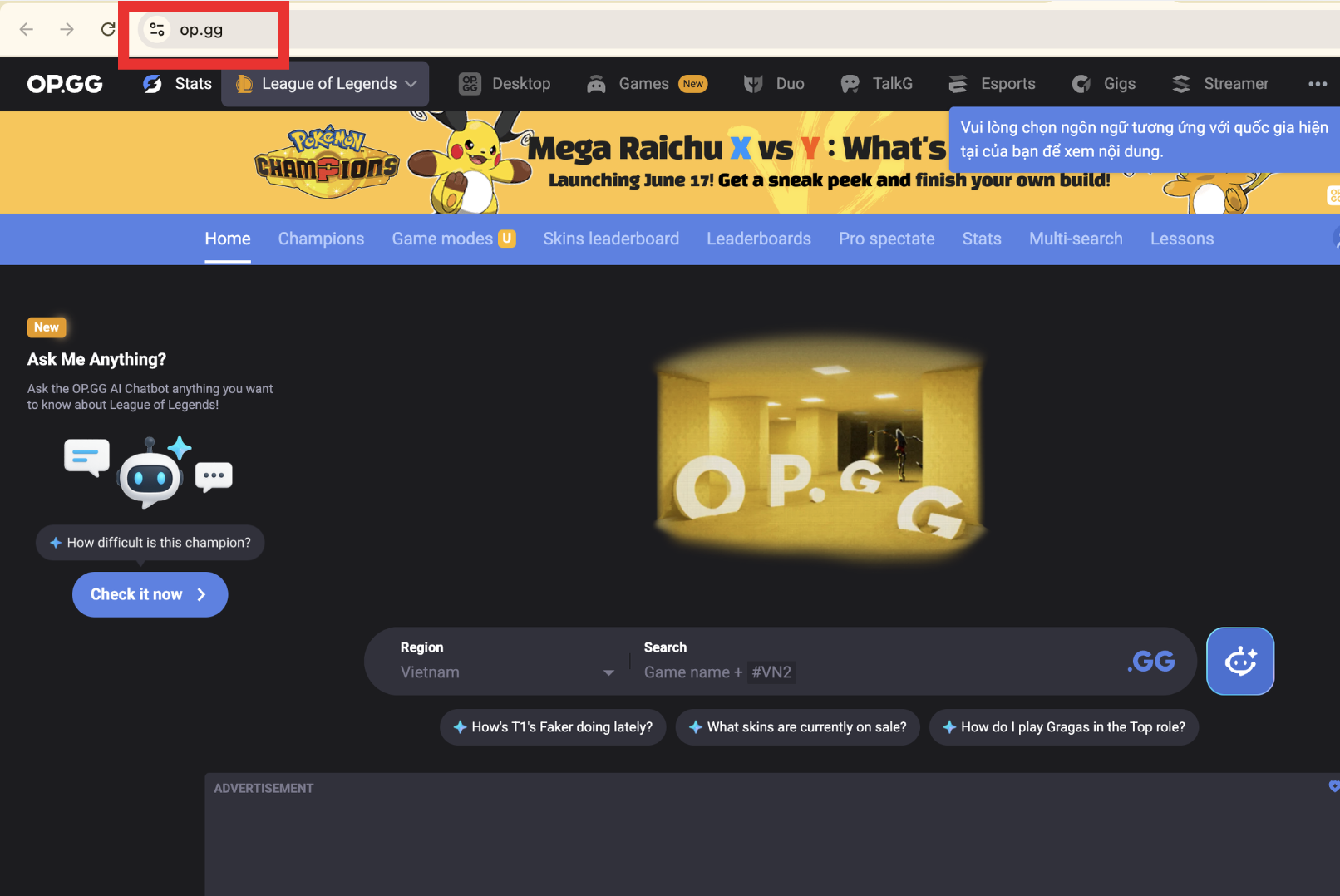Open the three-dot more menu

point(1318,84)
